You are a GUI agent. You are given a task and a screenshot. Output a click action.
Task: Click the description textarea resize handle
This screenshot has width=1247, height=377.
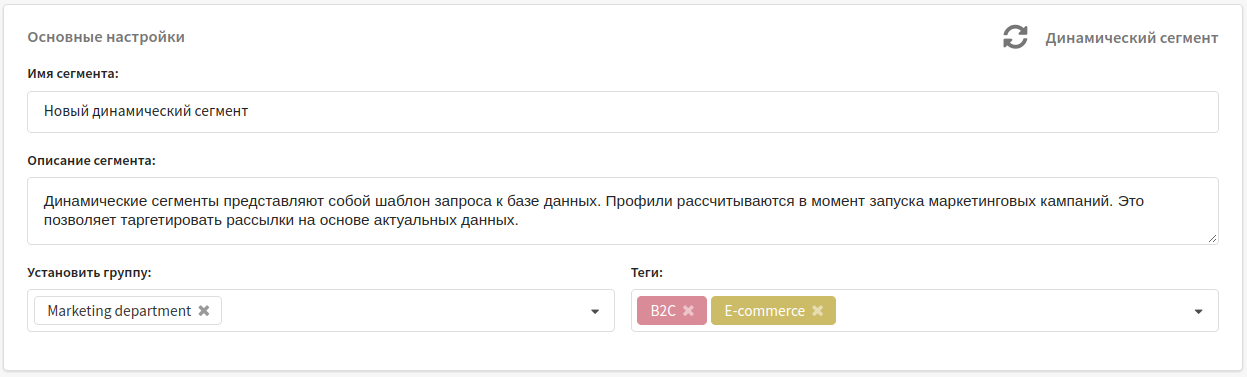[x=1212, y=238]
